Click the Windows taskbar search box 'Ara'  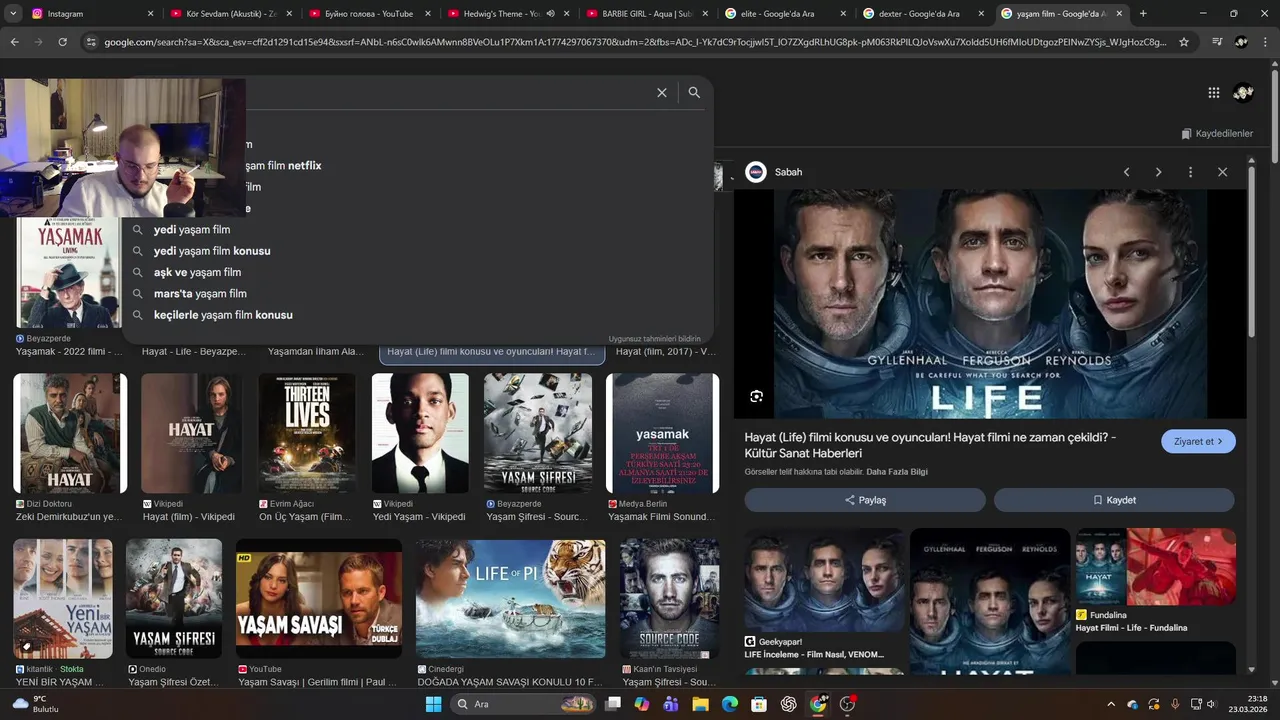pyautogui.click(x=524, y=704)
